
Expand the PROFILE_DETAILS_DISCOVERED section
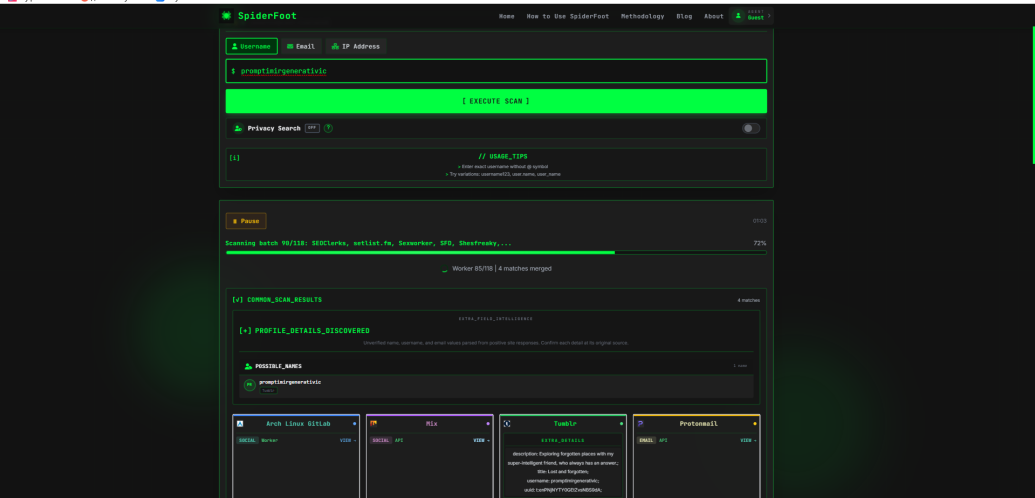(304, 331)
